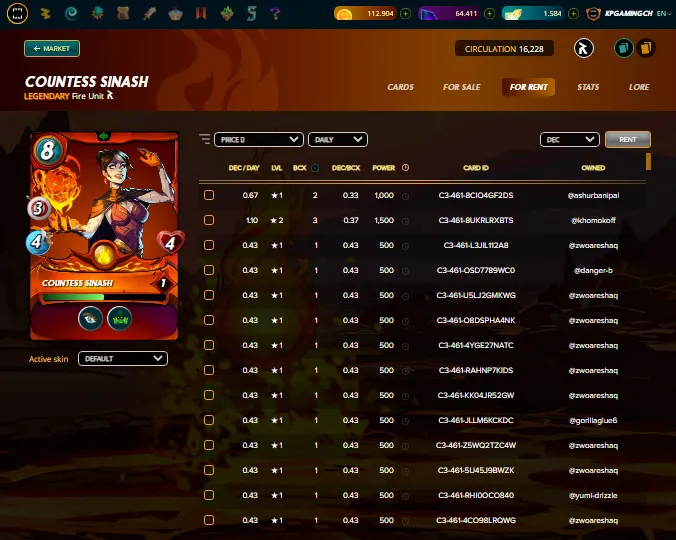Click card ID C3-461-Z5WQ2TZC4W
This screenshot has height=540, width=676.
(x=476, y=445)
